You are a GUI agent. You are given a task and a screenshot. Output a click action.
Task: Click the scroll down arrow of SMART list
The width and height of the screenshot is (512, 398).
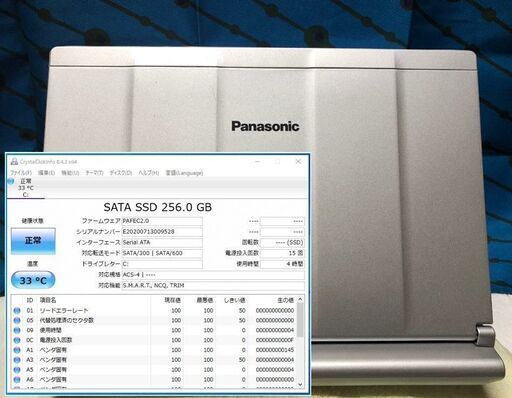point(300,384)
